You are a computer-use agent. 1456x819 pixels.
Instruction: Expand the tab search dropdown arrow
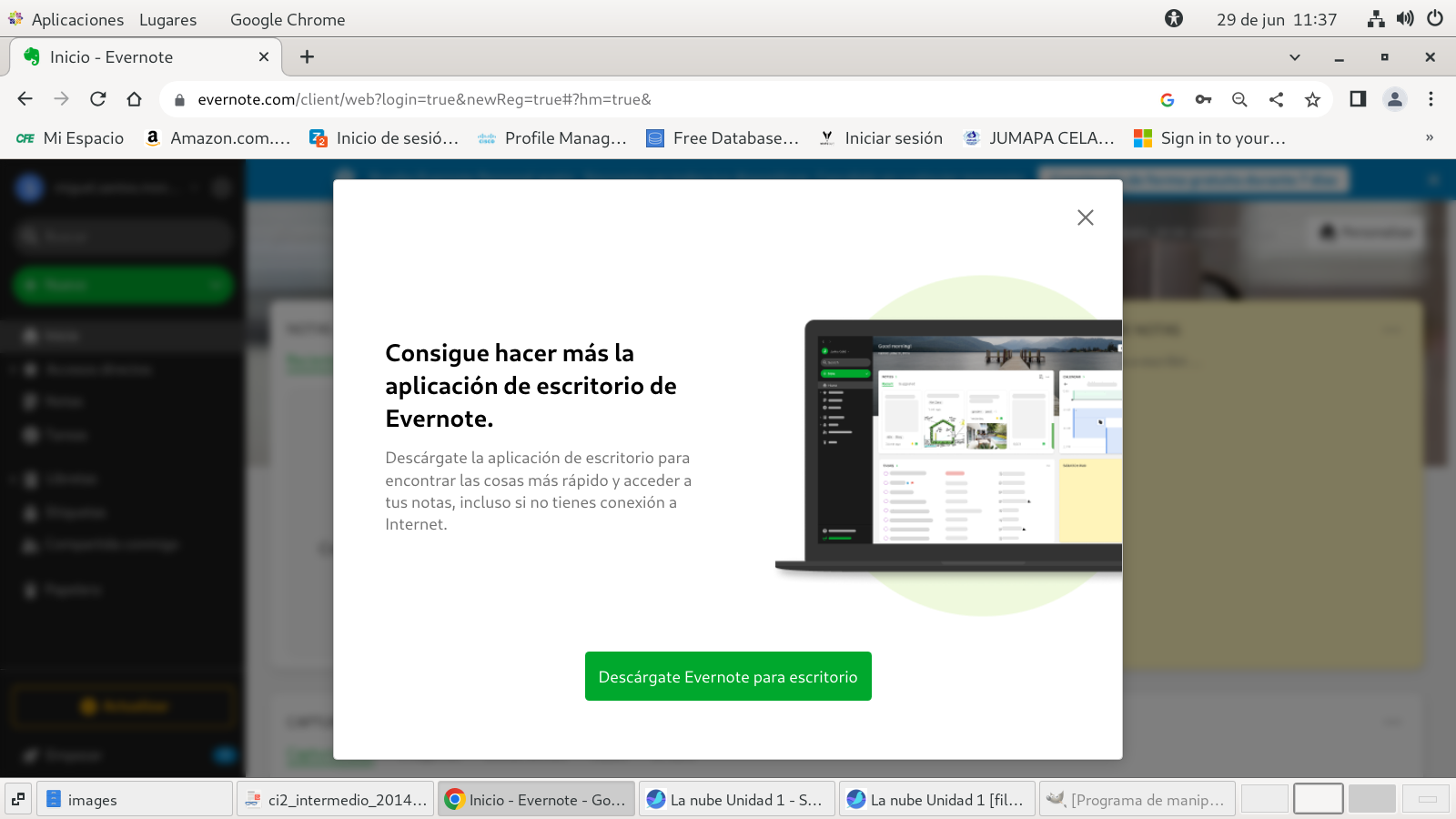pos(1294,57)
